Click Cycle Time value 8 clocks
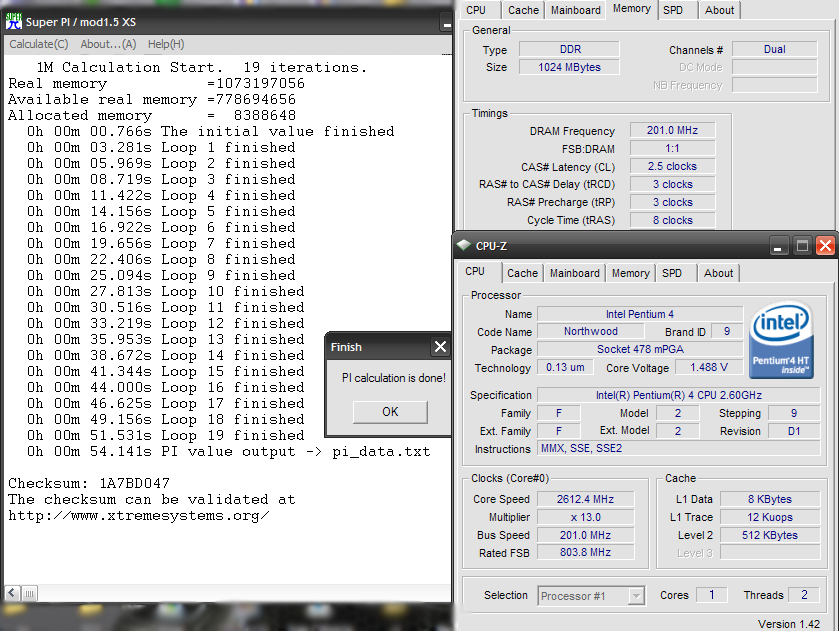839x631 pixels. (672, 220)
